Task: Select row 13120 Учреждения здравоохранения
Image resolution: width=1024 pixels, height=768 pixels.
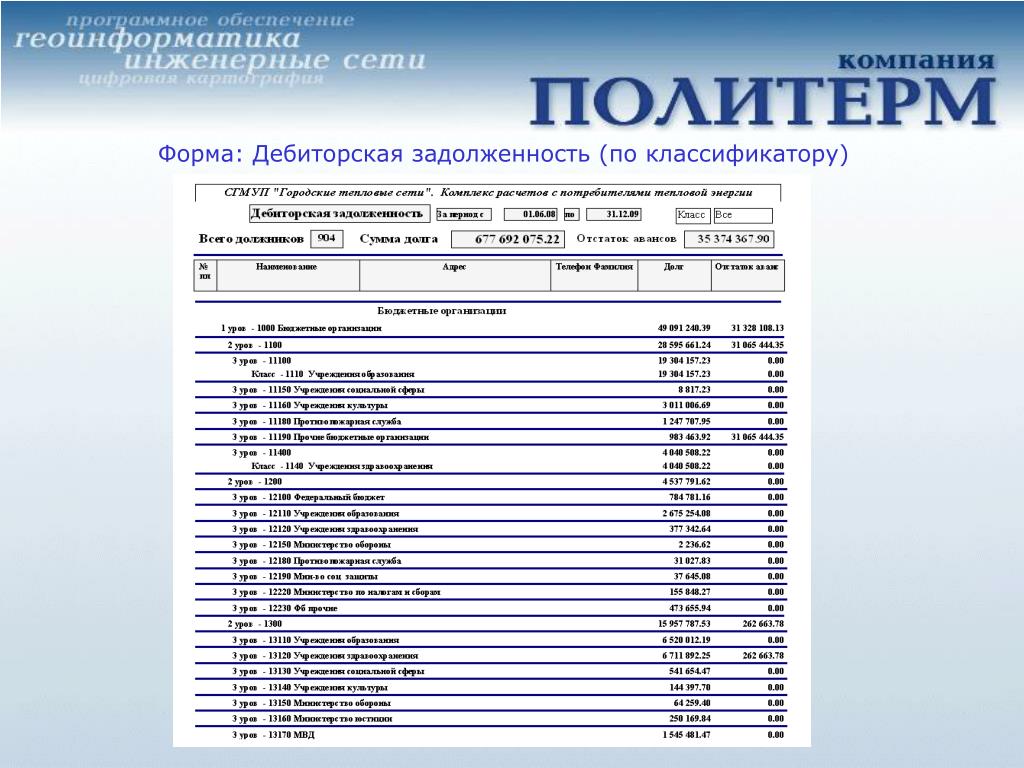Action: click(x=490, y=656)
